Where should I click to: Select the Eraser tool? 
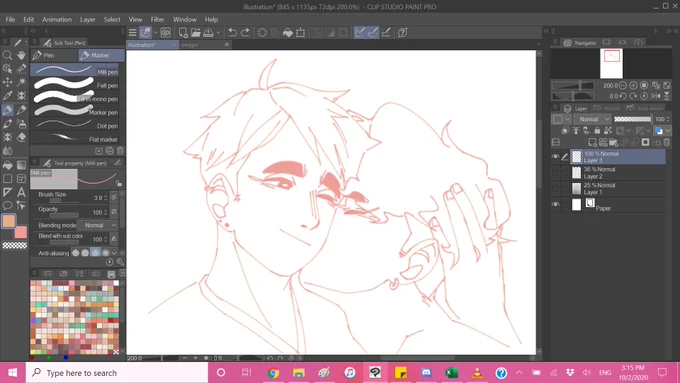(x=21, y=137)
